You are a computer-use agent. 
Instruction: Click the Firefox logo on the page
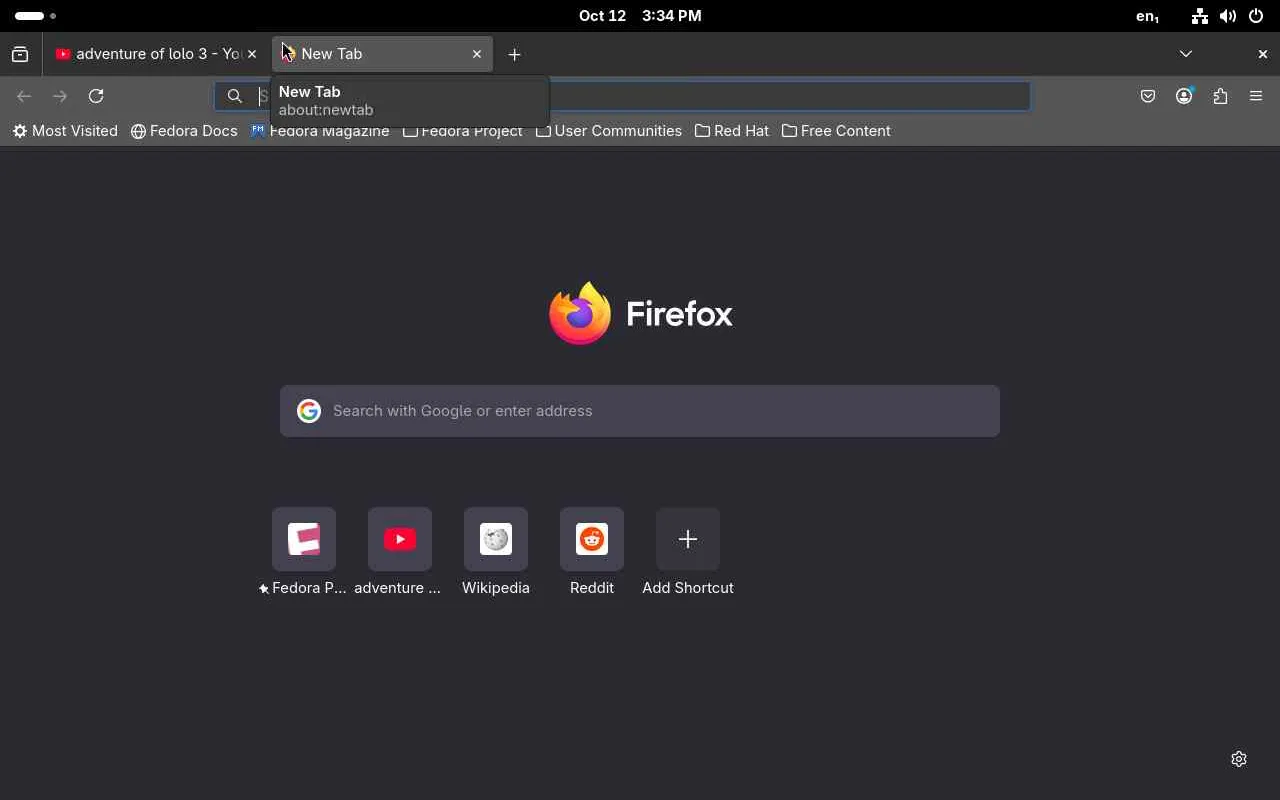640,314
